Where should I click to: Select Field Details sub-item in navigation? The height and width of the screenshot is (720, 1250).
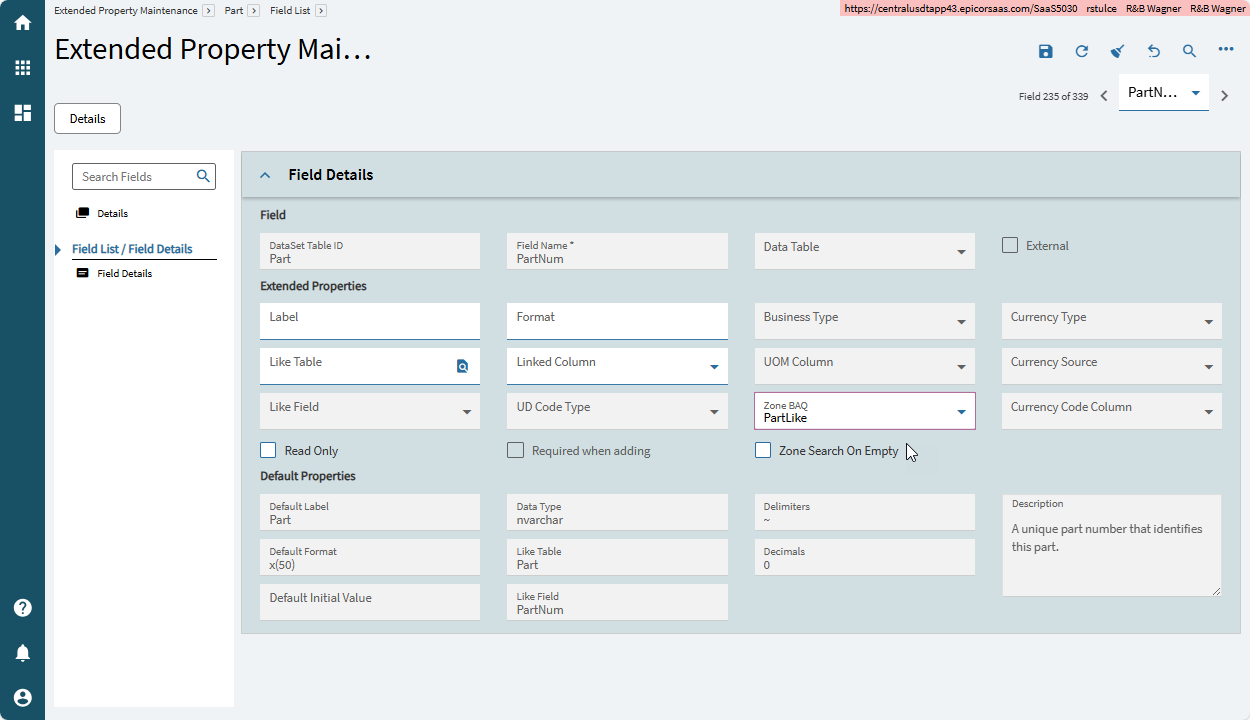(124, 273)
